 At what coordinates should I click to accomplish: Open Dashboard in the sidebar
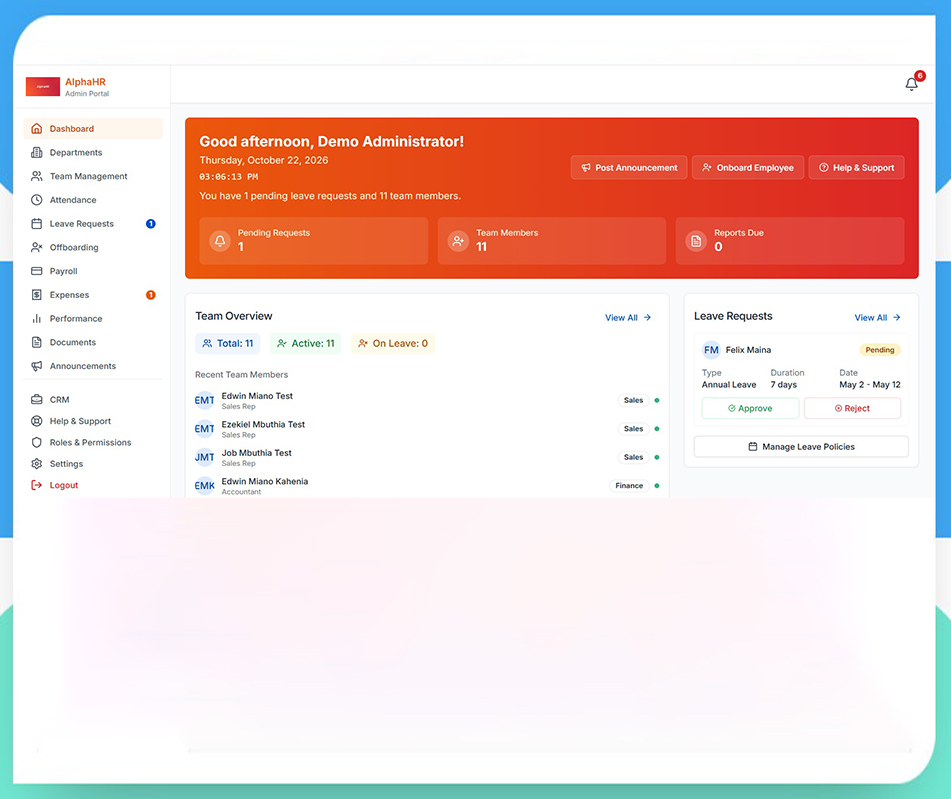[x=93, y=129]
